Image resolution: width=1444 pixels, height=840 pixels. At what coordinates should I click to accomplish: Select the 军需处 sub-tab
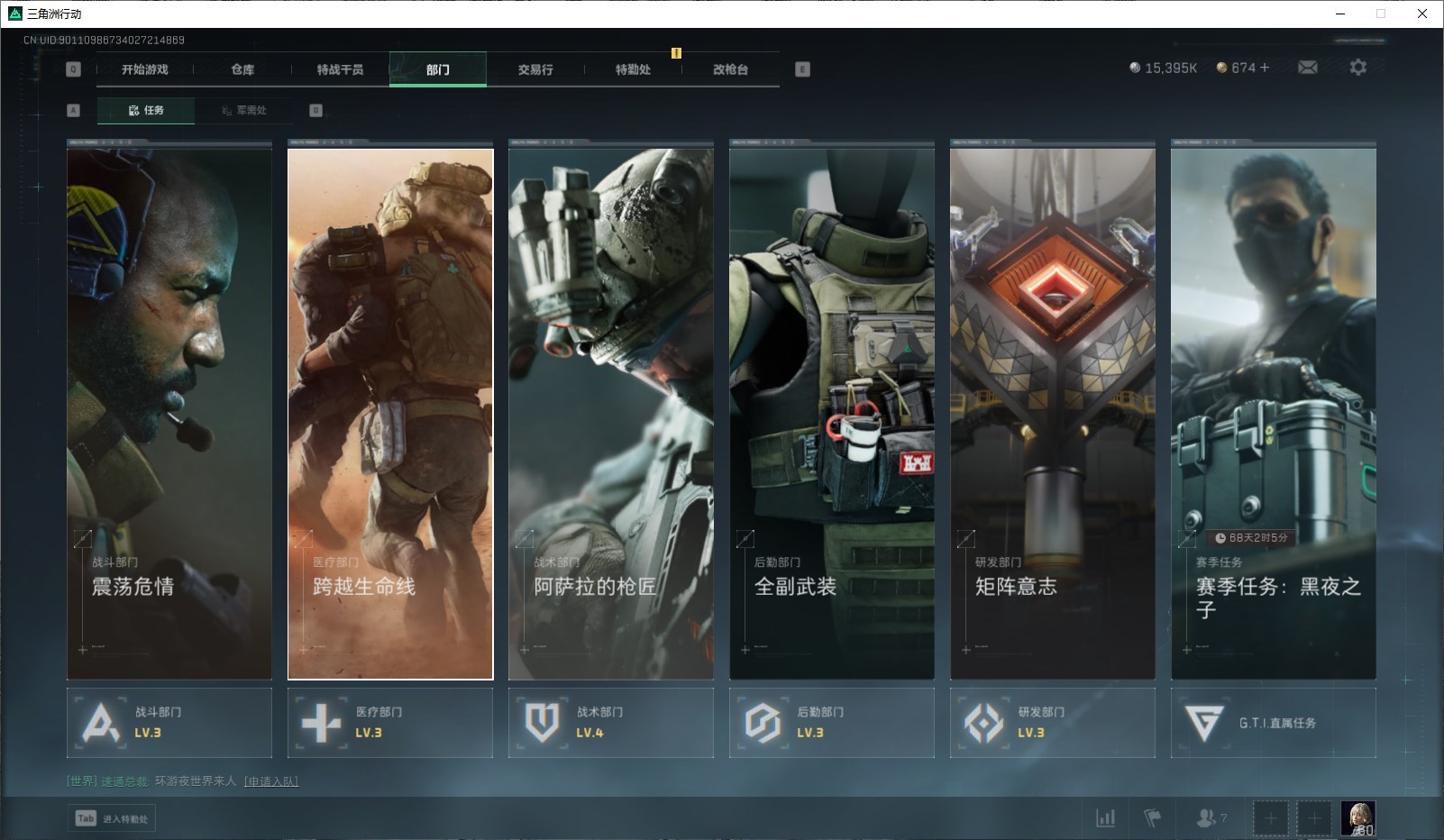click(x=243, y=110)
